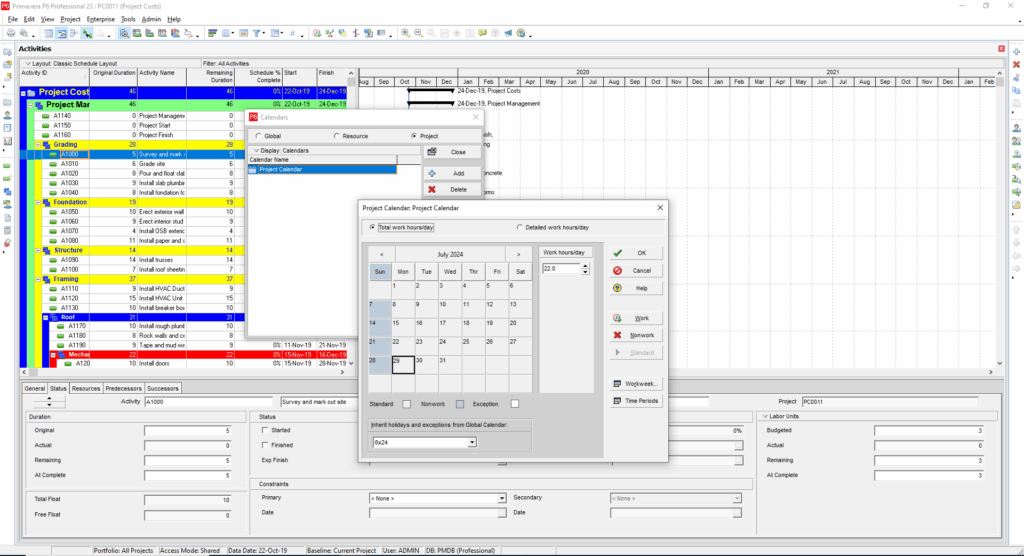Open the Display: Calendars options arrow

pyautogui.click(x=256, y=150)
